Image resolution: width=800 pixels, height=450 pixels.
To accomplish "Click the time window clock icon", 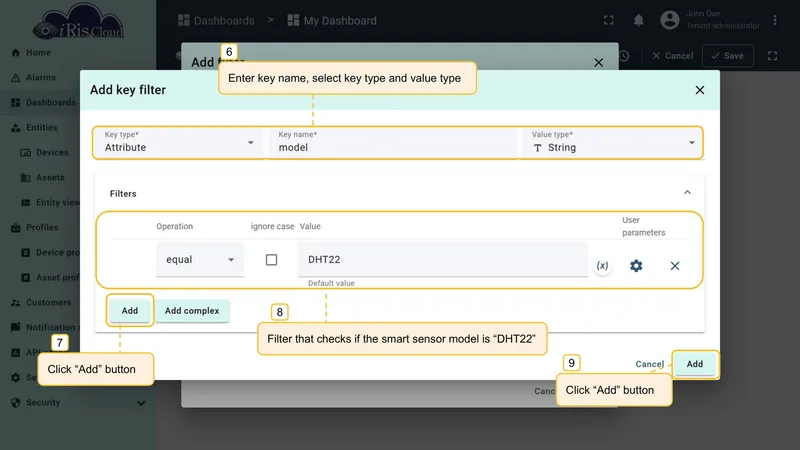I will pos(624,56).
